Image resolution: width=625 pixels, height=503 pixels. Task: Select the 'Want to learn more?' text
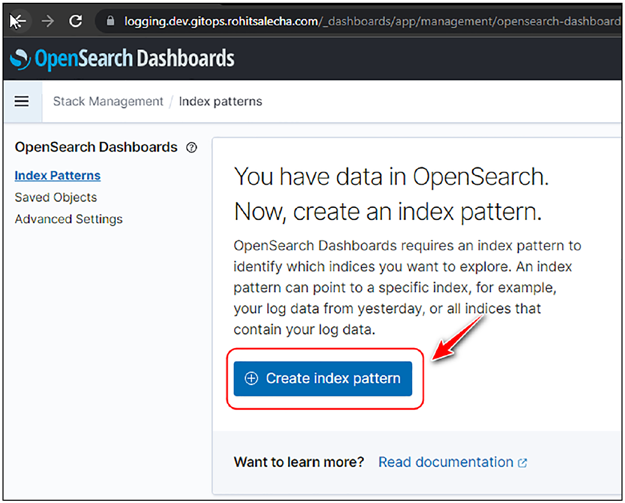(299, 462)
